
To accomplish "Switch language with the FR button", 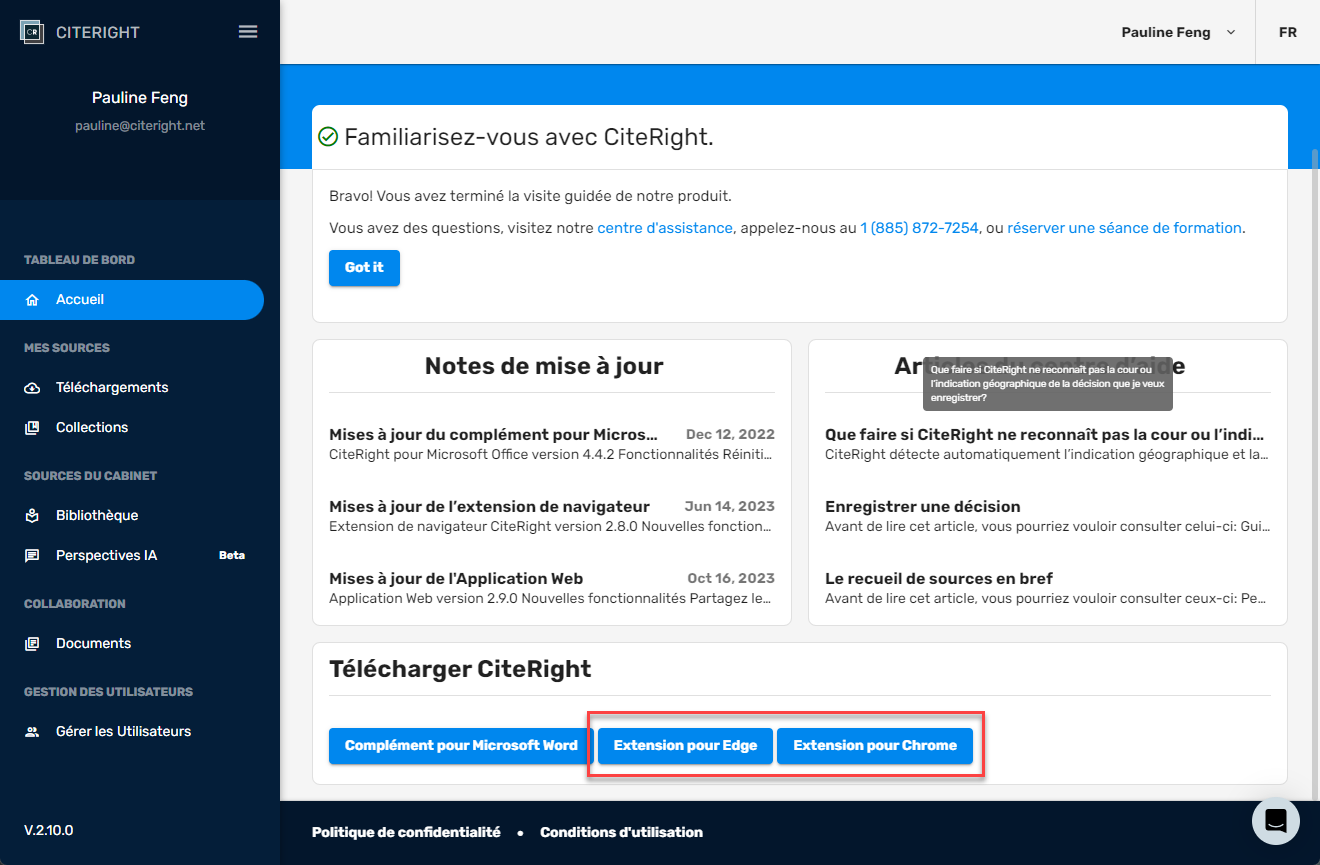I will pyautogui.click(x=1288, y=32).
